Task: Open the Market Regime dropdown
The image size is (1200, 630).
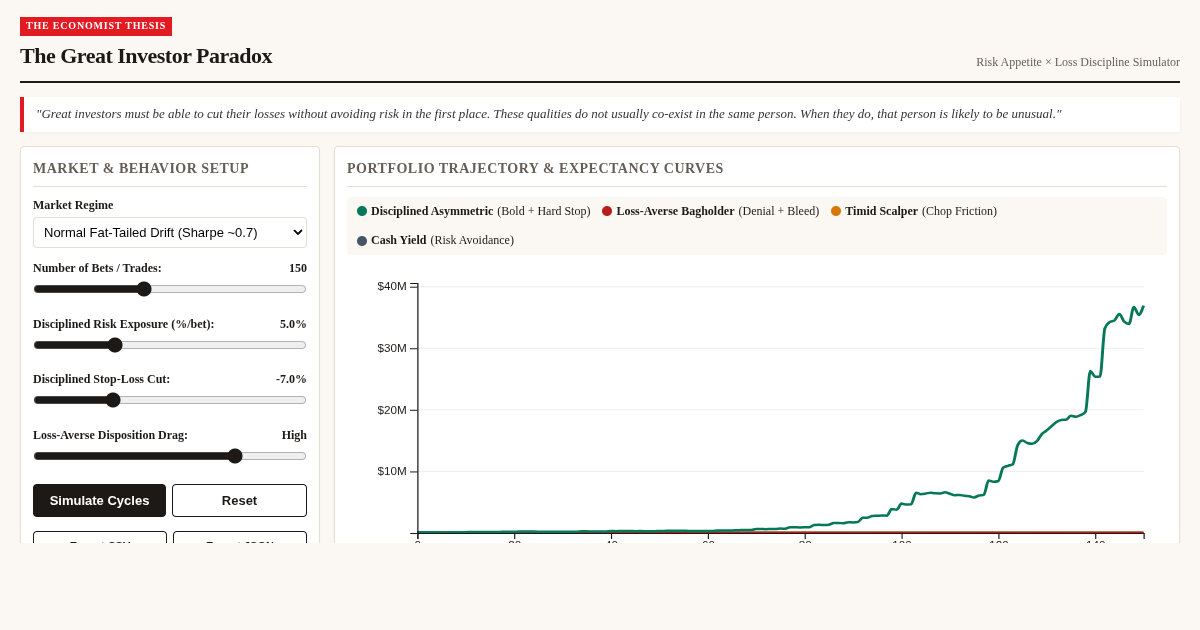Action: (x=170, y=232)
